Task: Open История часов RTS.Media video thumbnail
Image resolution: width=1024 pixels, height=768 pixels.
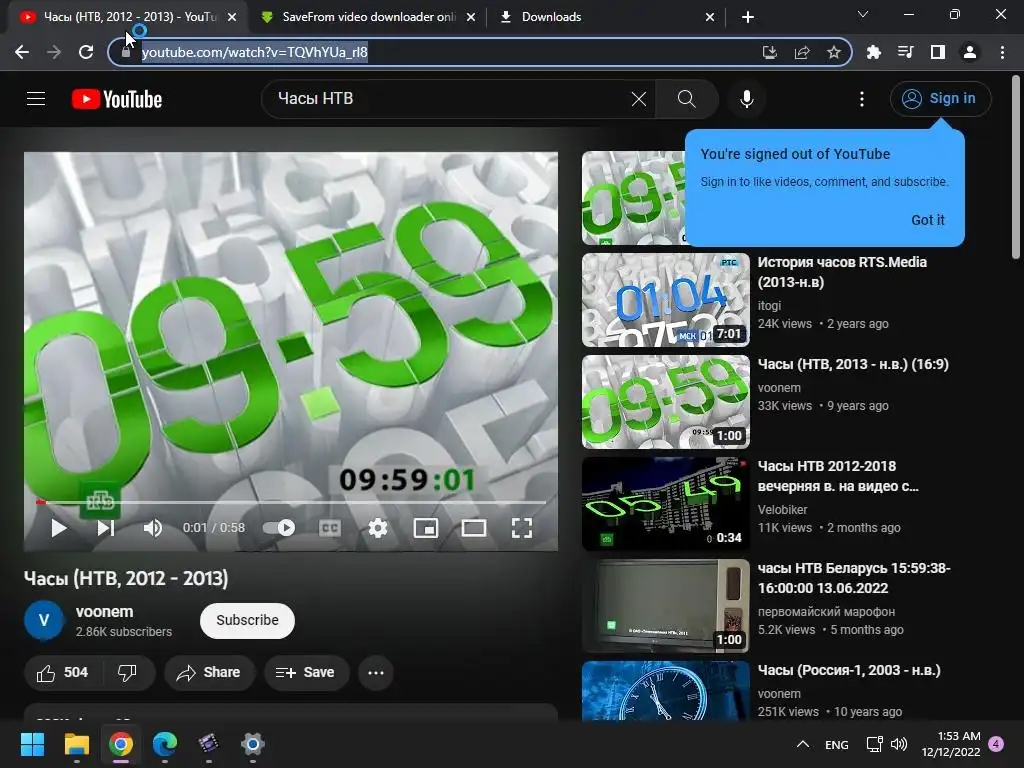Action: pyautogui.click(x=665, y=300)
